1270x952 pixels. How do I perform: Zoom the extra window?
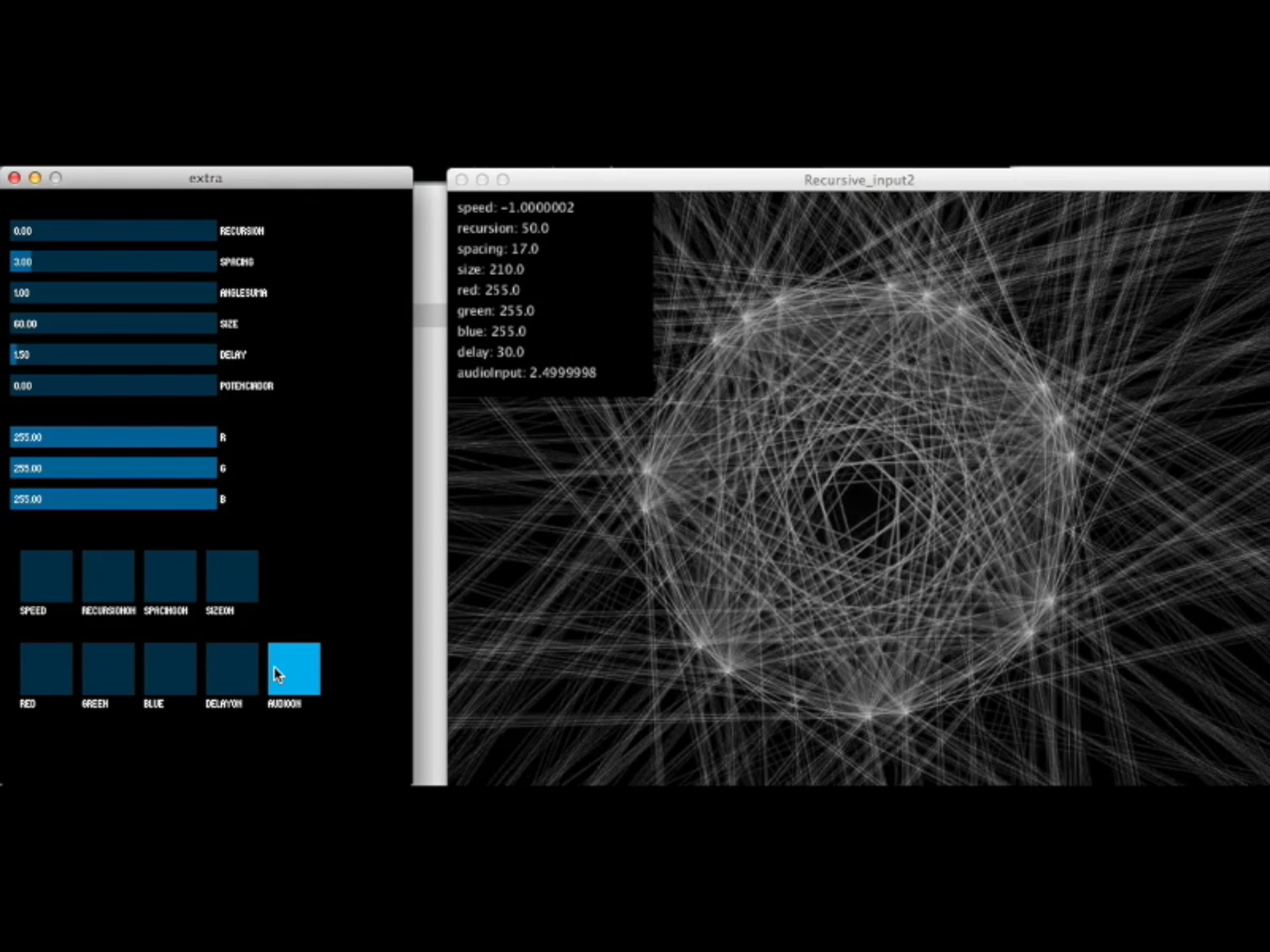[x=56, y=178]
